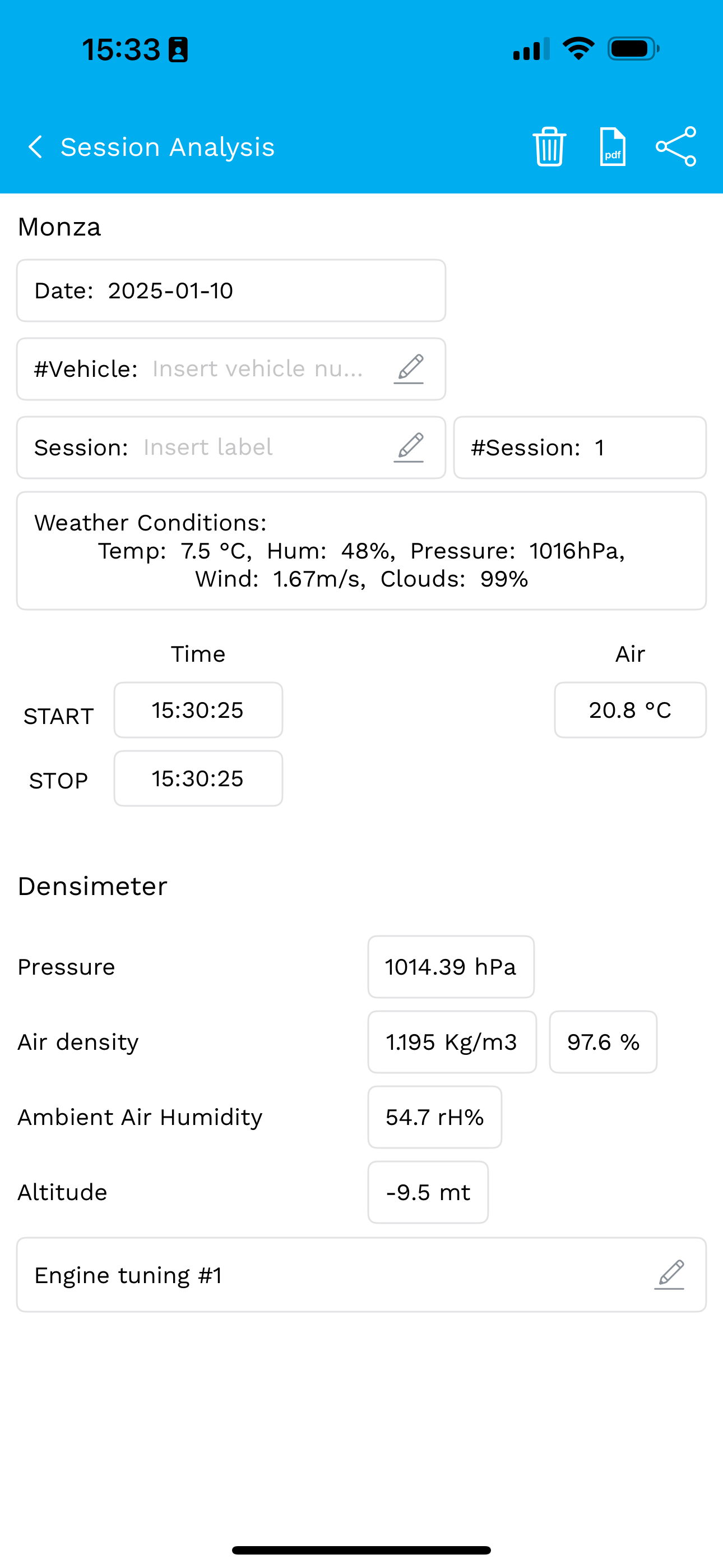Screen dimensions: 723x1568
Task: Delete this session with the trash icon
Action: click(550, 147)
